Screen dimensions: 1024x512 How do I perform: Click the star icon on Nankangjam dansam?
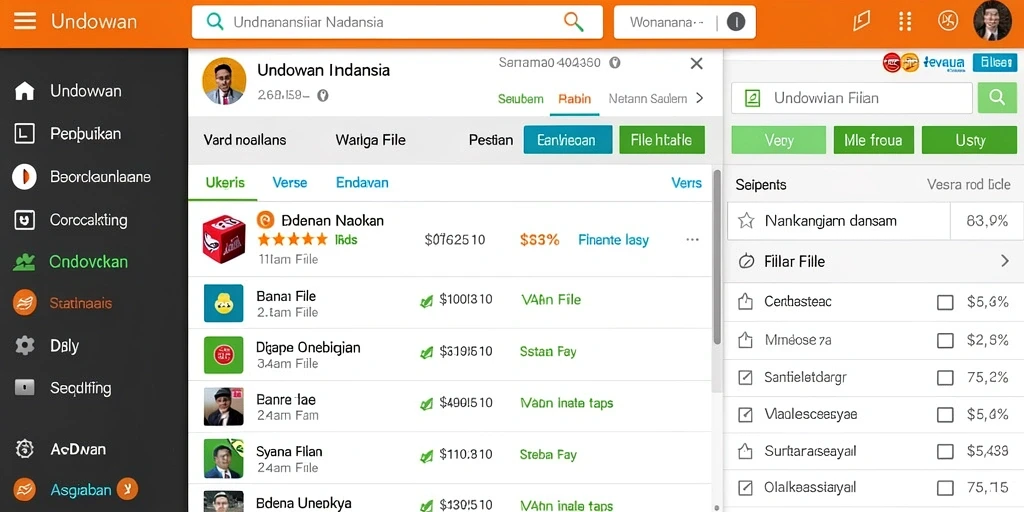tap(746, 221)
